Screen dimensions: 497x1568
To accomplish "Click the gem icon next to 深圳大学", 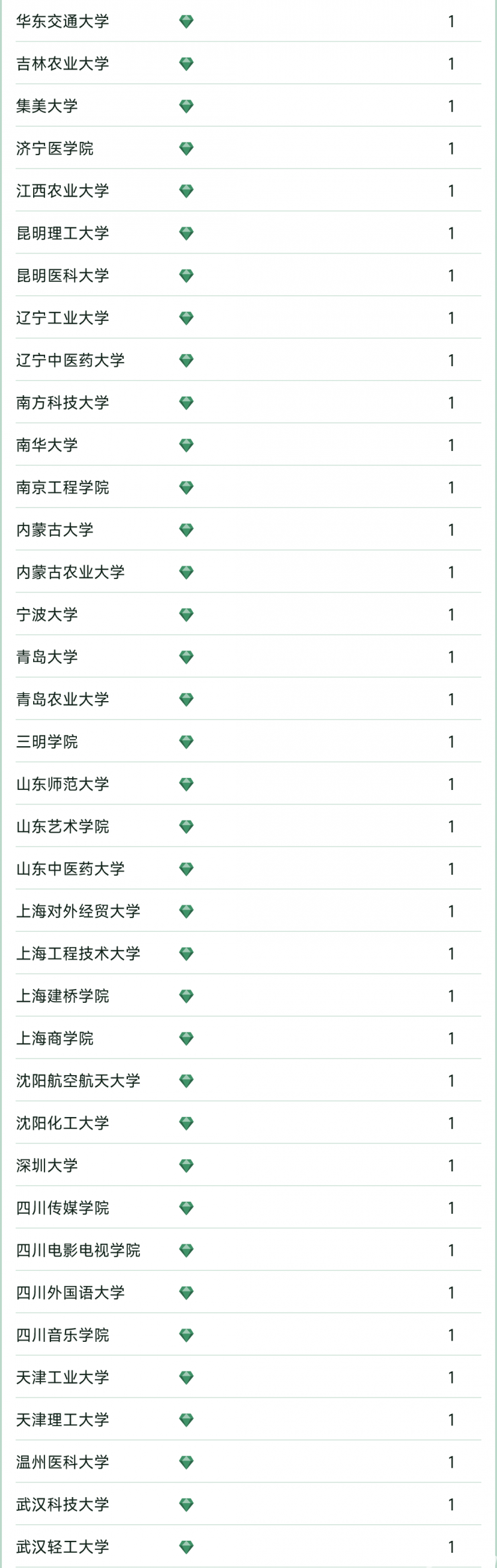I will point(186,1165).
